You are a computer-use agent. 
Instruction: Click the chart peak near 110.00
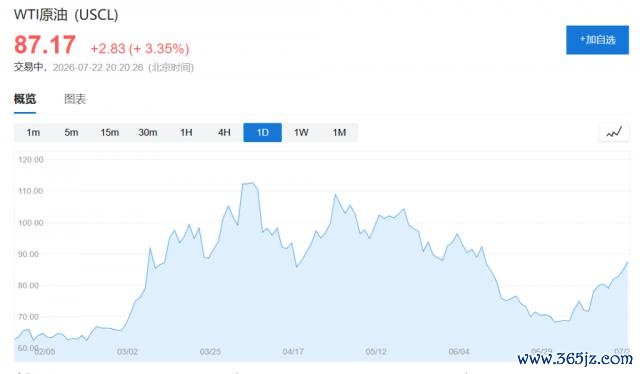tap(250, 183)
